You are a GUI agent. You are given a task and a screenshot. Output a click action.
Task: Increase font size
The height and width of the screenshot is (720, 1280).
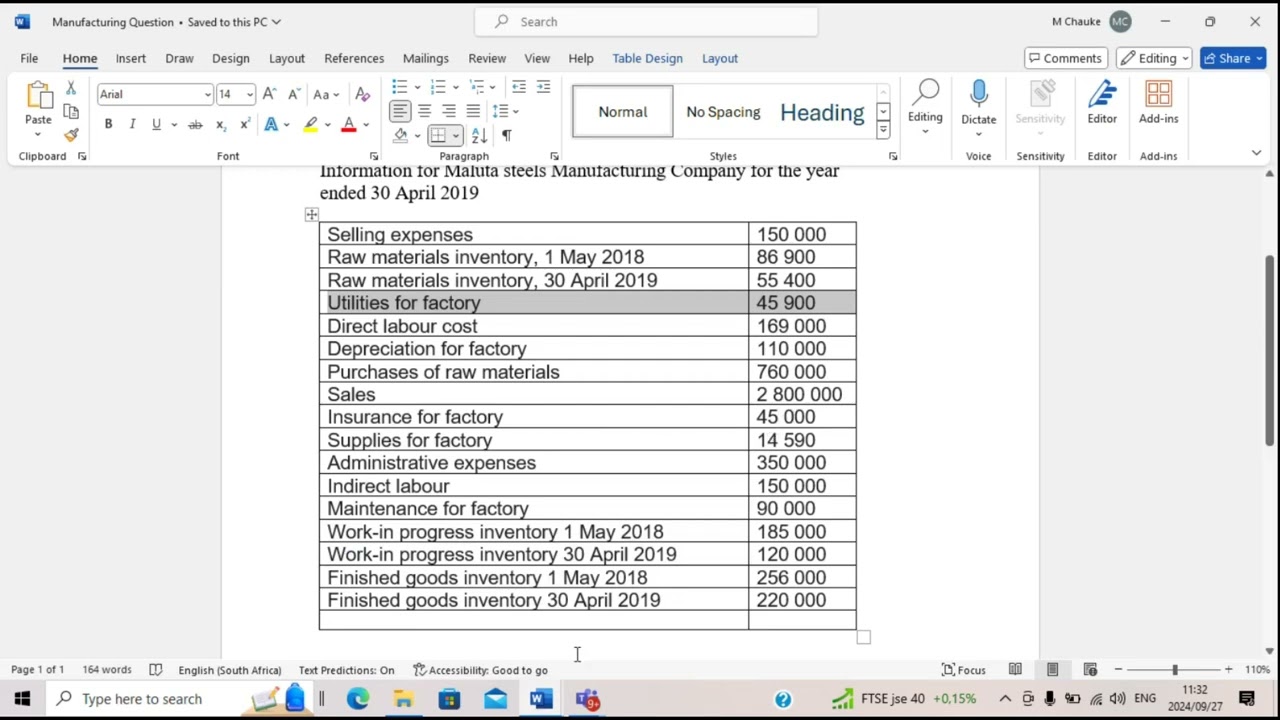(x=269, y=94)
